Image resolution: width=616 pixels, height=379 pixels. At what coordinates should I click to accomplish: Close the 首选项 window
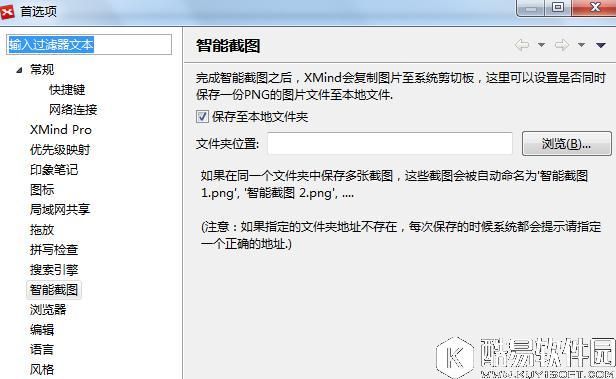click(x=595, y=7)
